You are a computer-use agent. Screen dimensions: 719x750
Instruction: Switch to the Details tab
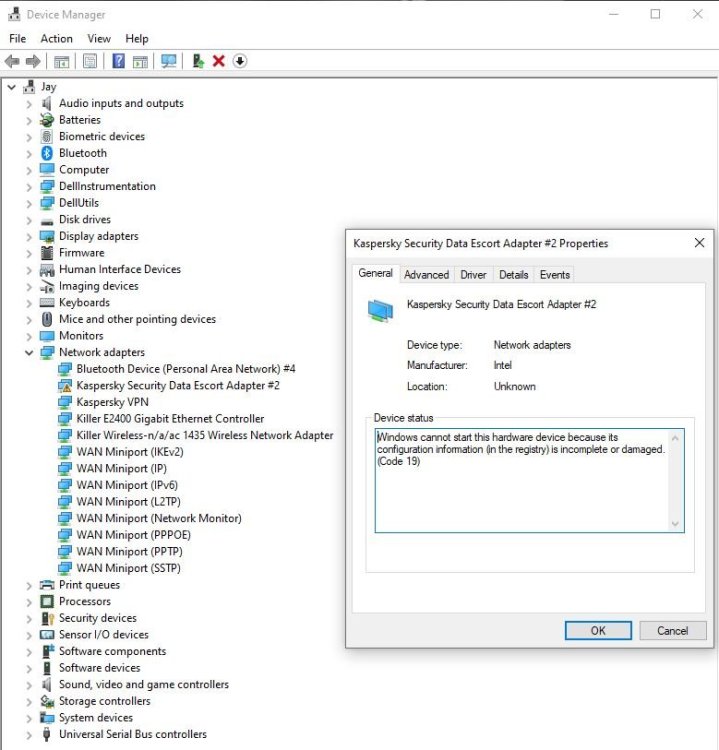[x=513, y=275]
